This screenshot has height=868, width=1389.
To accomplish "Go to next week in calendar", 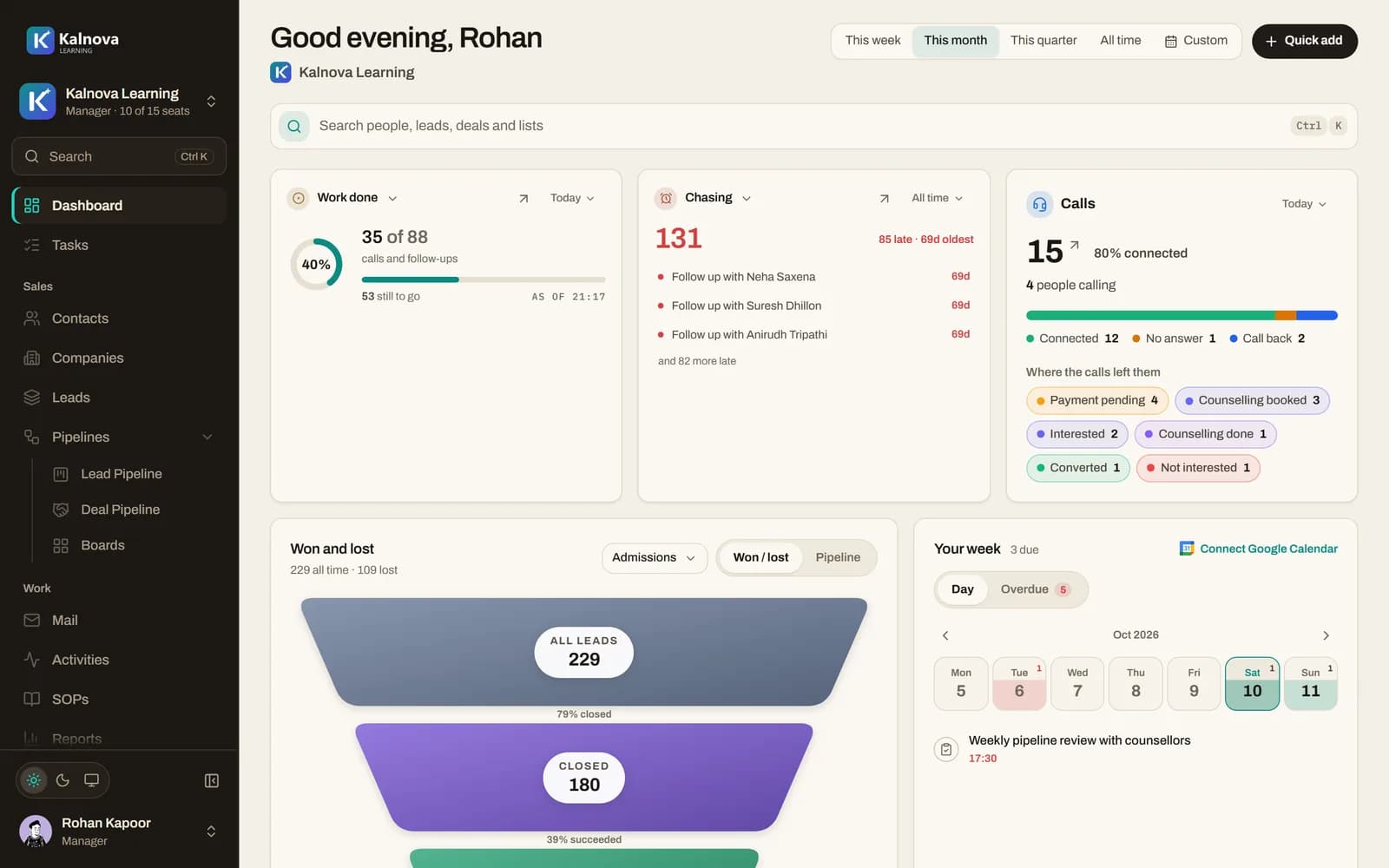I will coord(1326,635).
